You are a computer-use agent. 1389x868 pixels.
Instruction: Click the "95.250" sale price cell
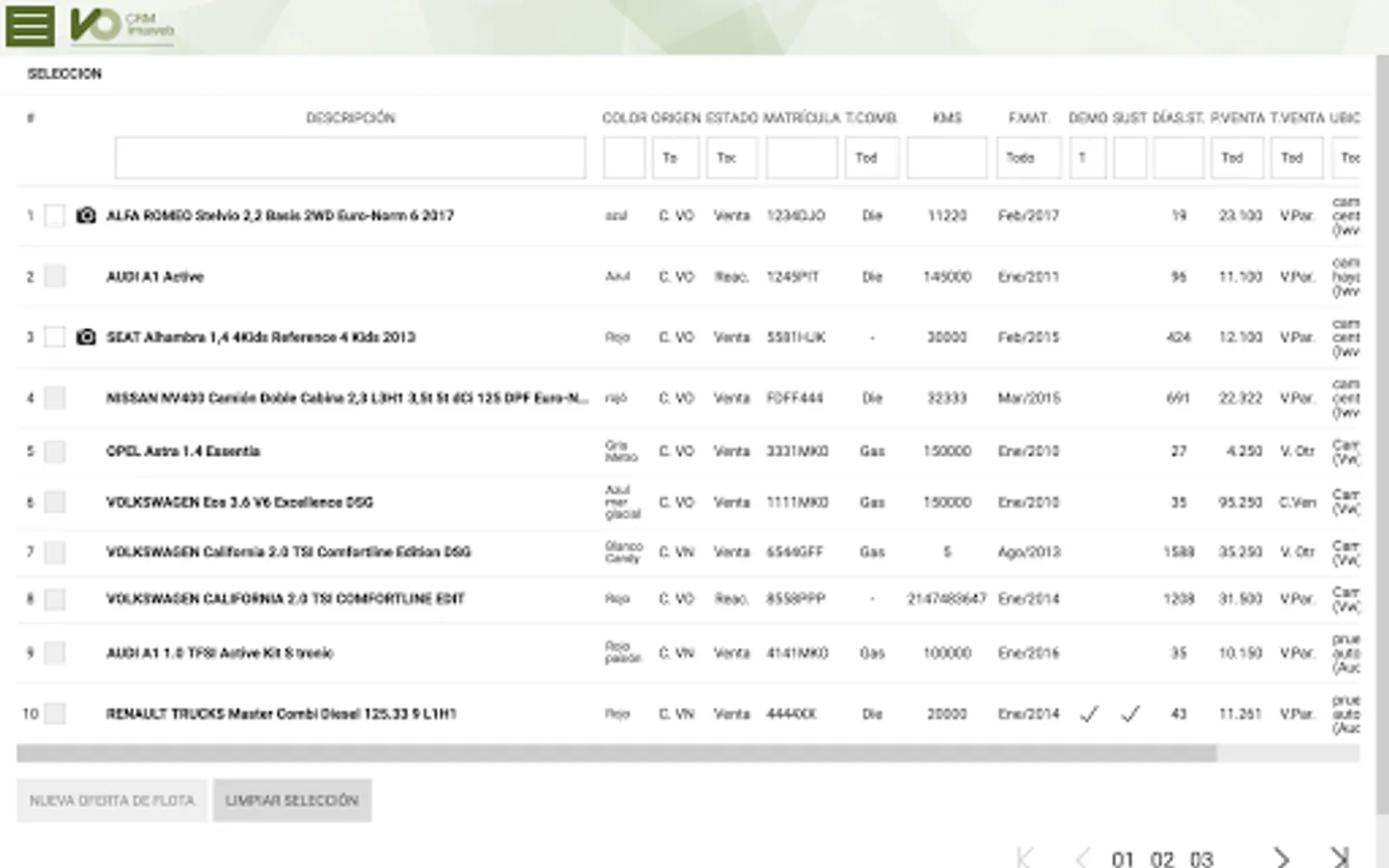coord(1239,502)
